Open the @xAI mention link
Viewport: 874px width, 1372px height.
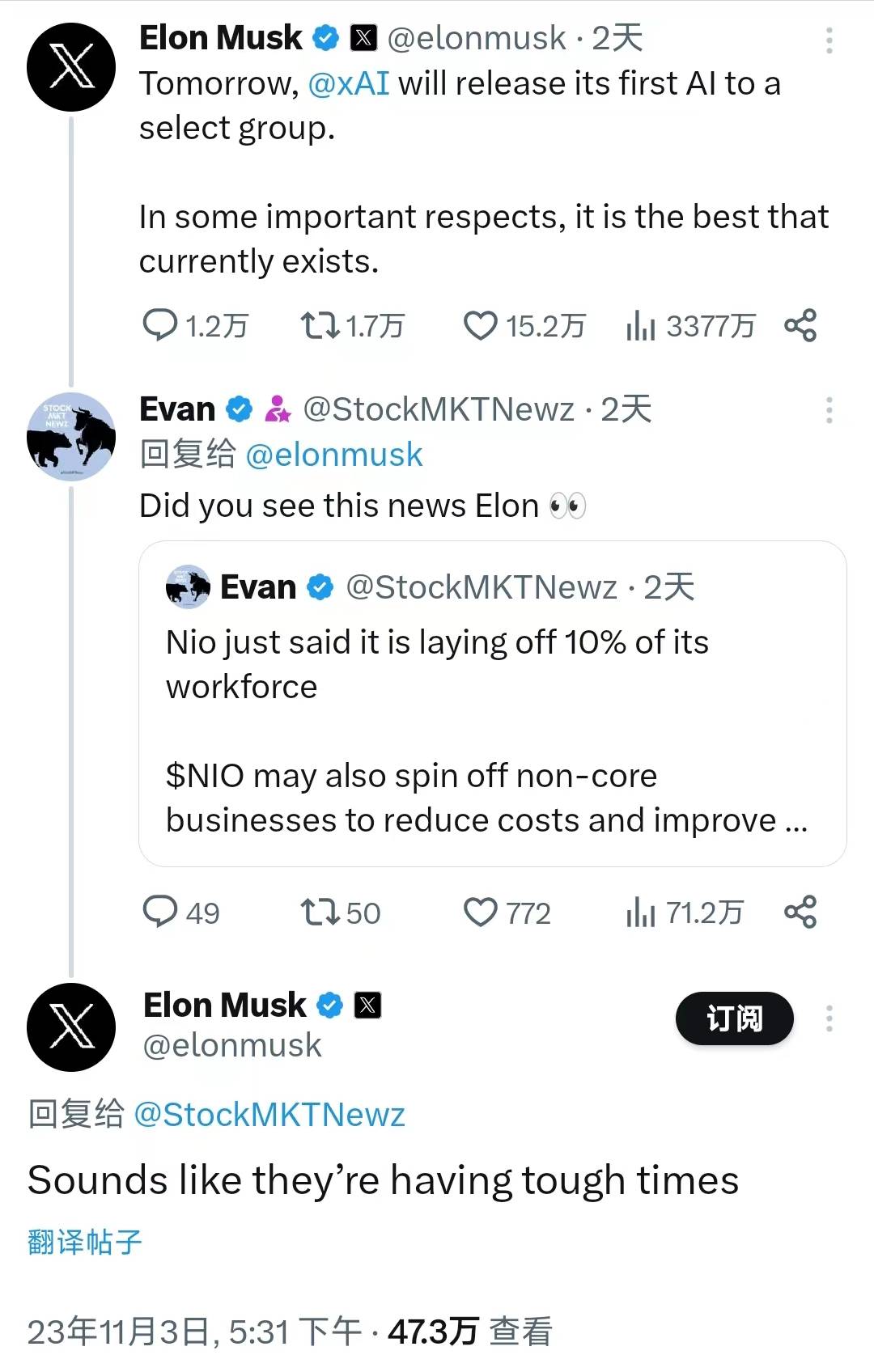coord(349,84)
